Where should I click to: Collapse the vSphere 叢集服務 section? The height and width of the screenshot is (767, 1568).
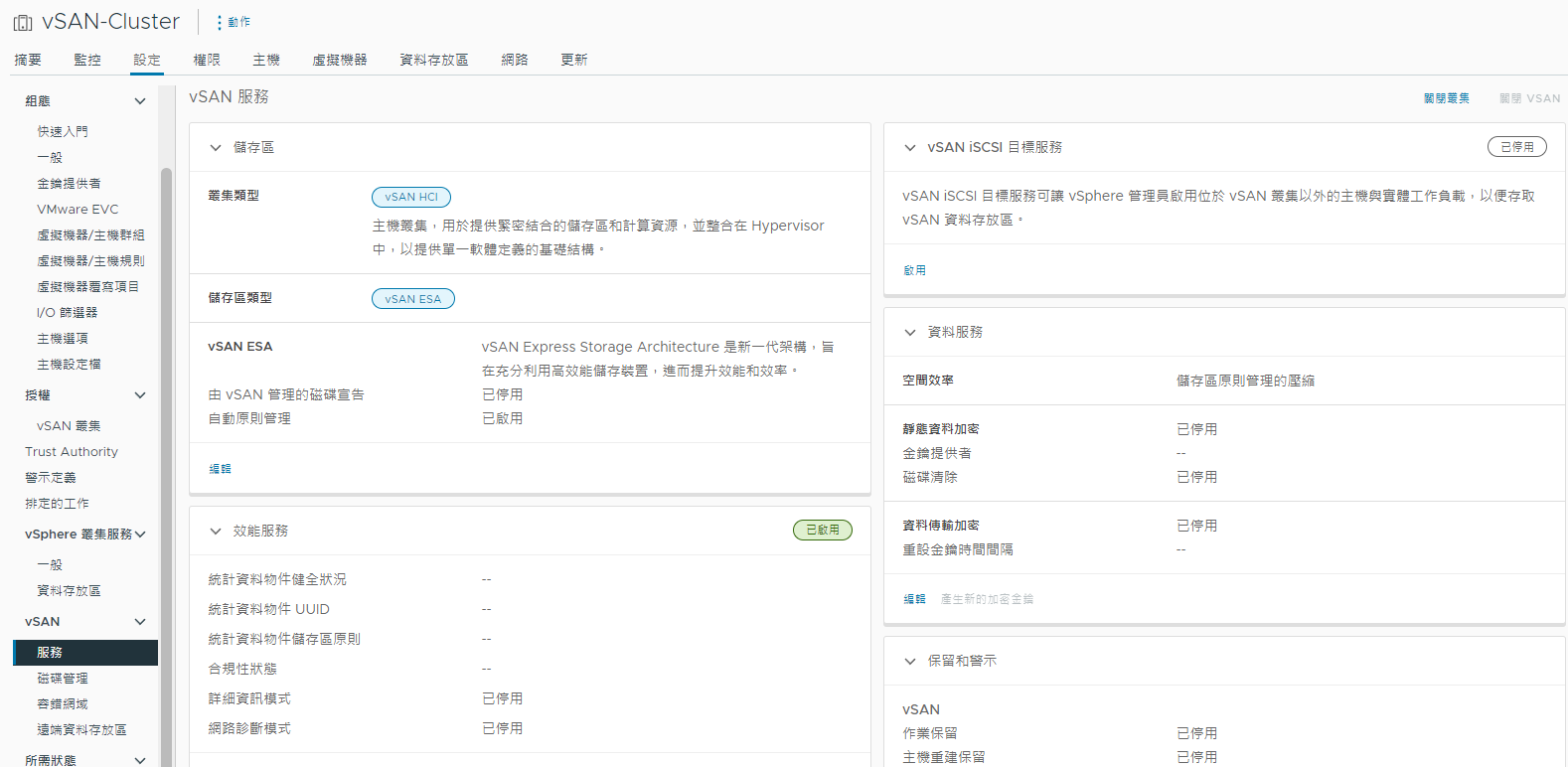140,535
